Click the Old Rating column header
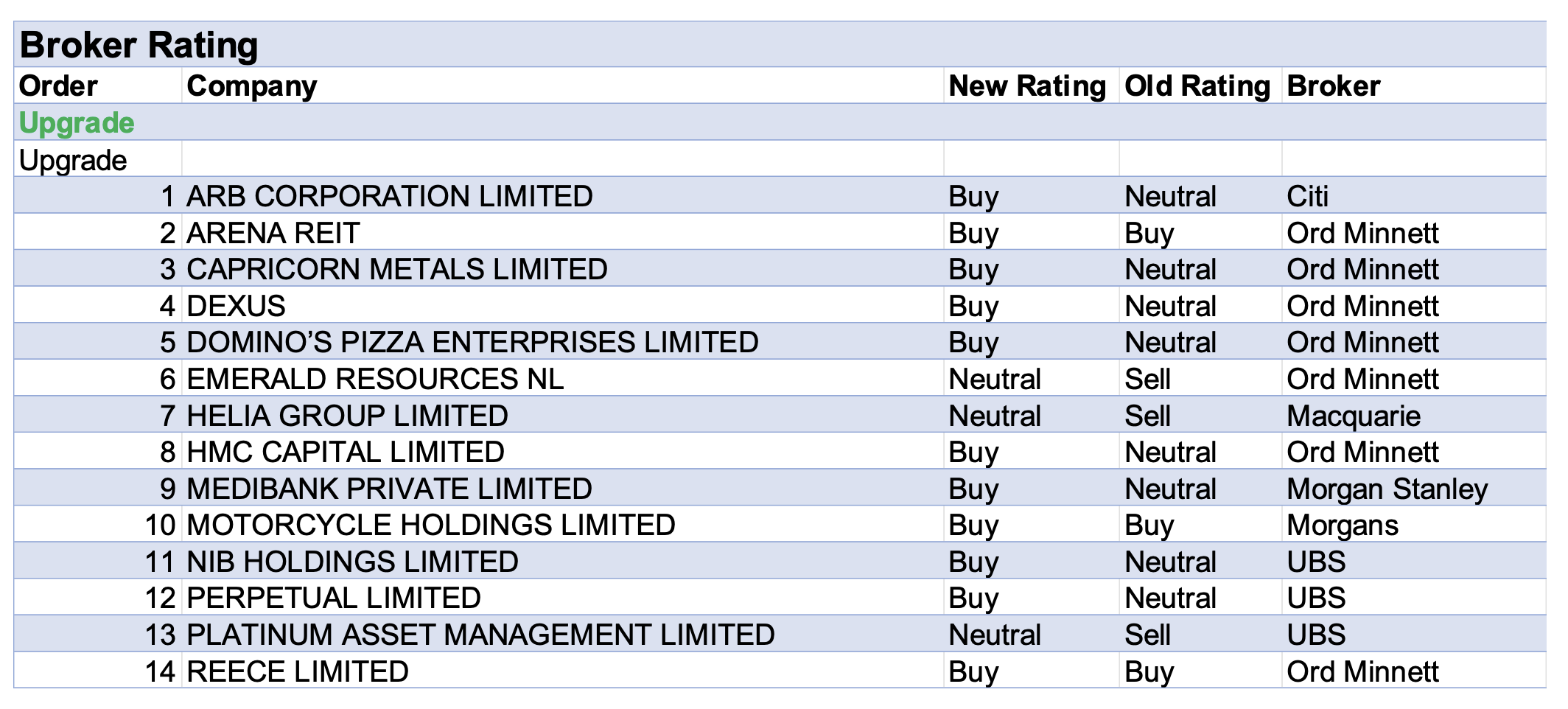The image size is (1568, 709). click(x=1197, y=86)
